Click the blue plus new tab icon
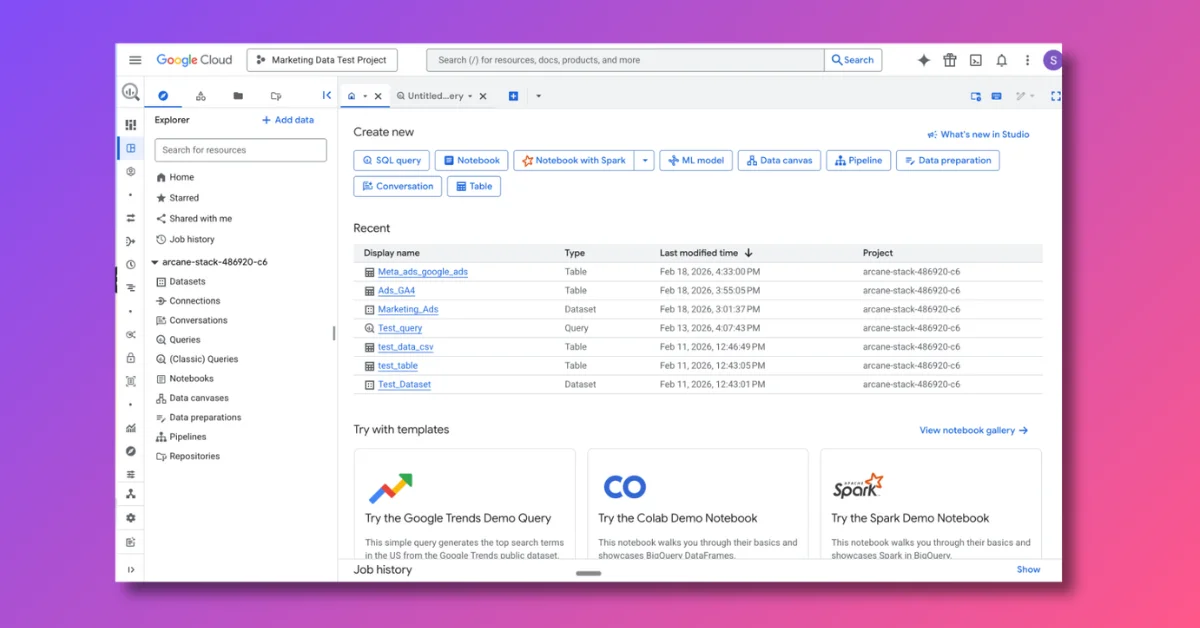 point(513,96)
